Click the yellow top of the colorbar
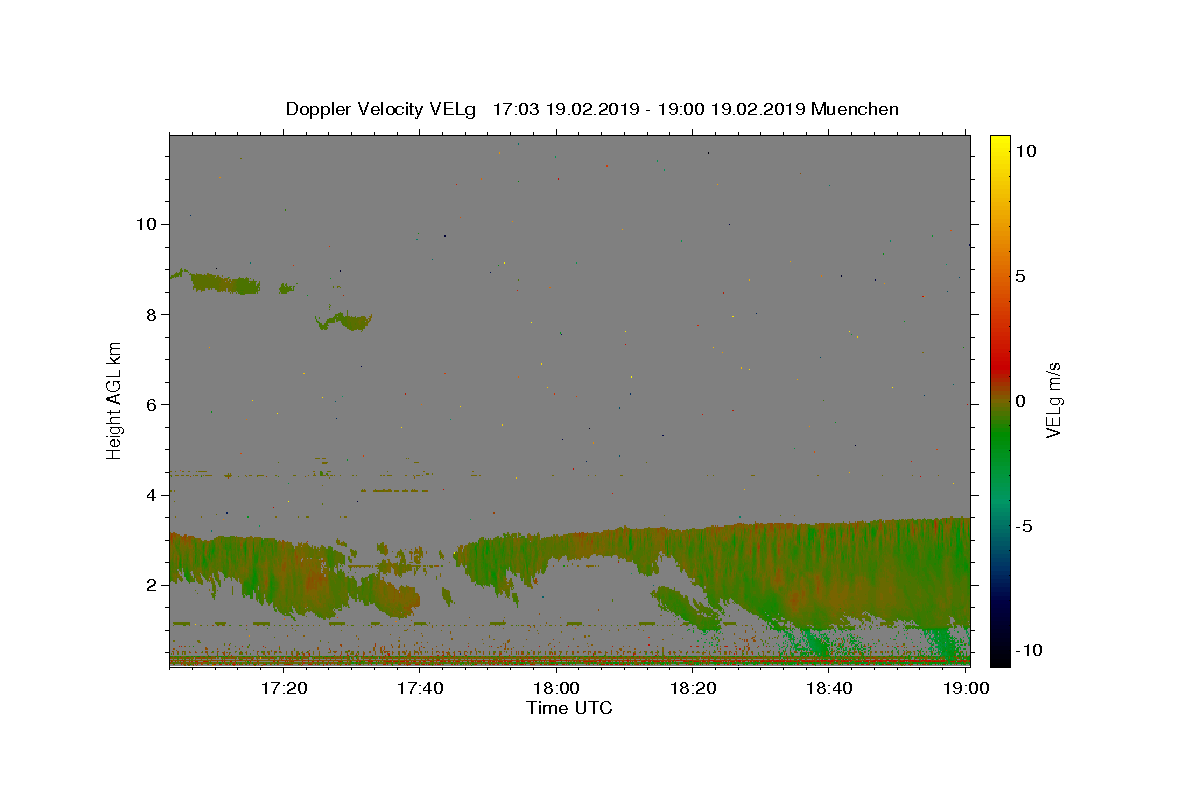The width and height of the screenshot is (1200, 800). pos(1000,145)
